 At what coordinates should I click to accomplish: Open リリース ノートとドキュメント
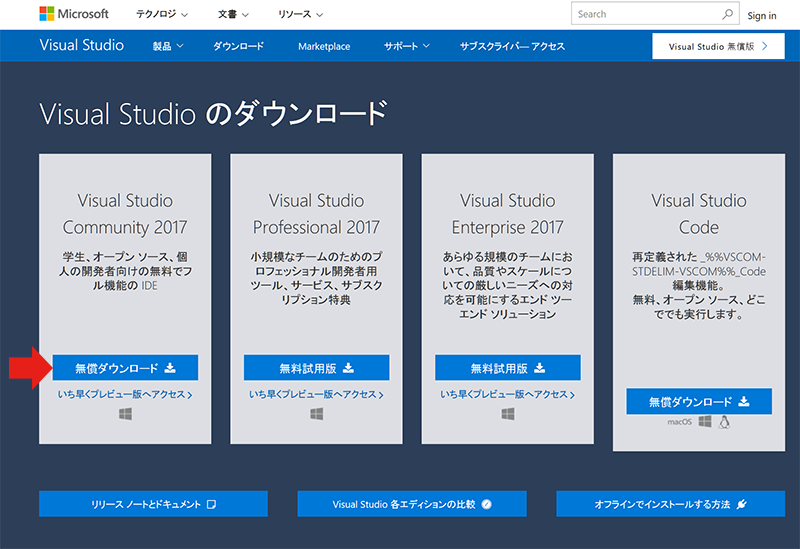tap(154, 504)
